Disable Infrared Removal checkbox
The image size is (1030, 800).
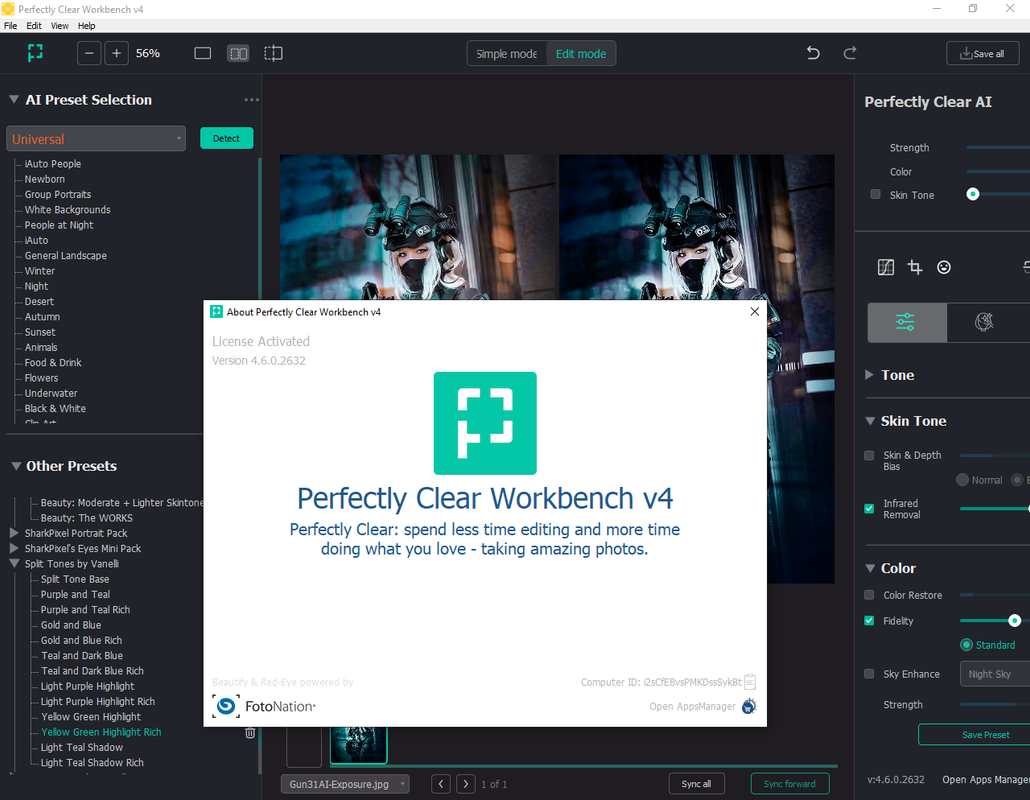869,508
